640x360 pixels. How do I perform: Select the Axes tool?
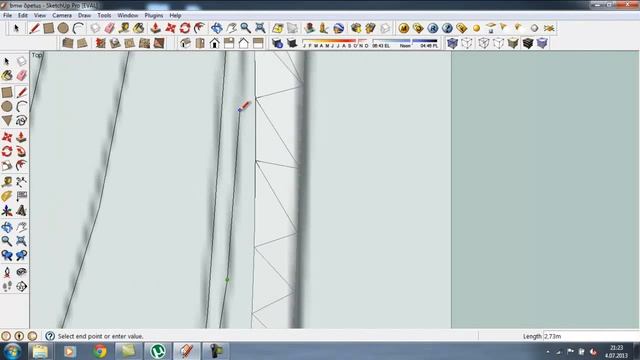[x=7, y=211]
